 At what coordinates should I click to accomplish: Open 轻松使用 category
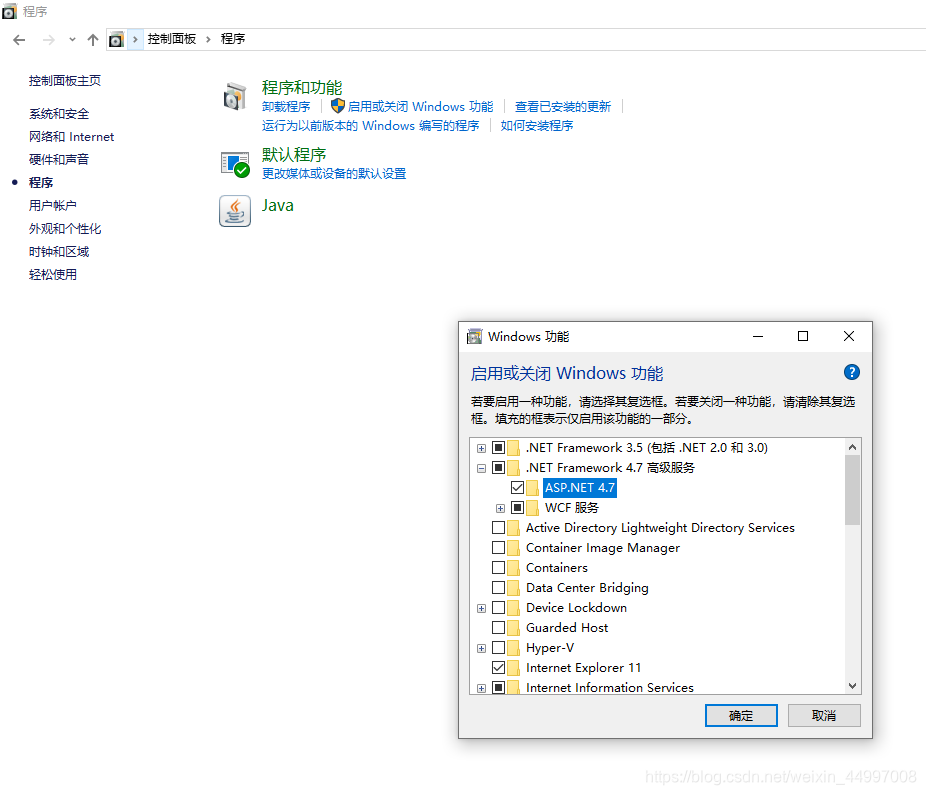point(53,275)
